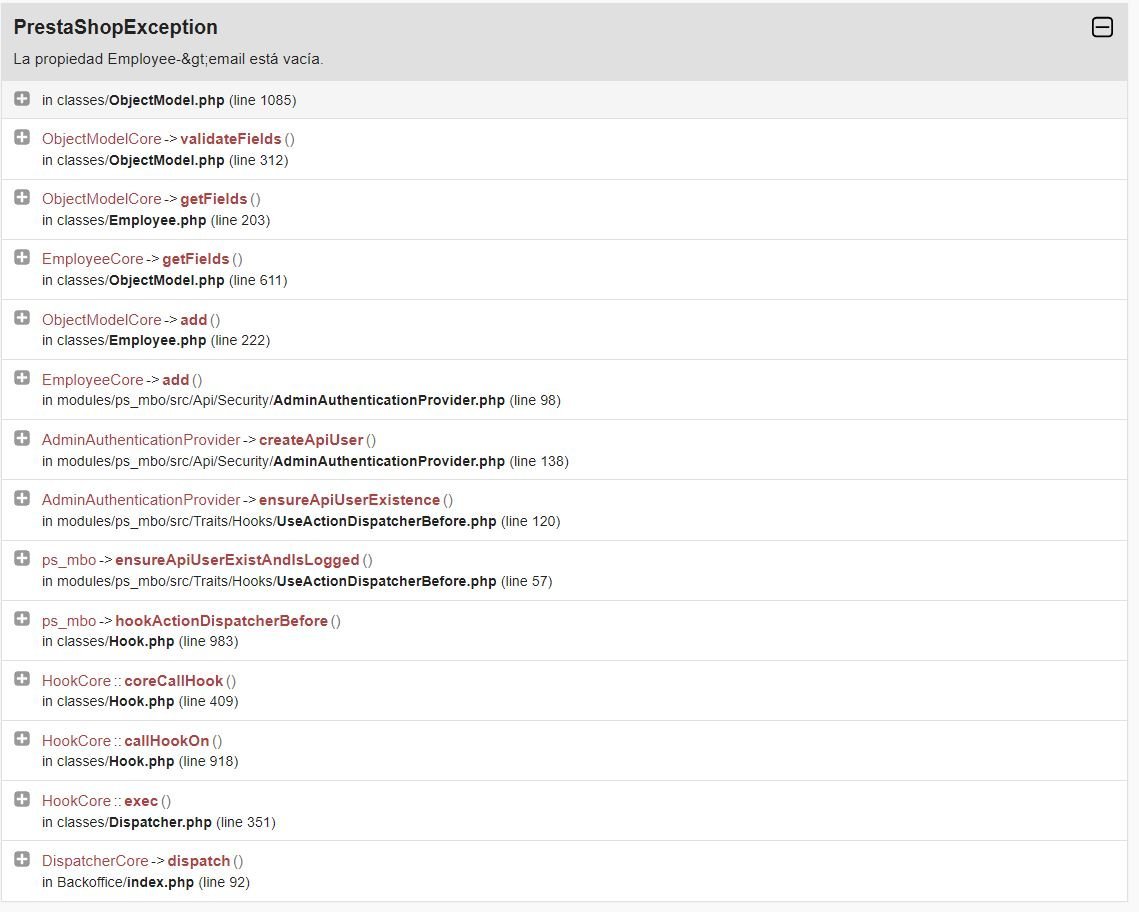Click 'ensureApiUserExistAndIsLogged' method name

coord(237,561)
